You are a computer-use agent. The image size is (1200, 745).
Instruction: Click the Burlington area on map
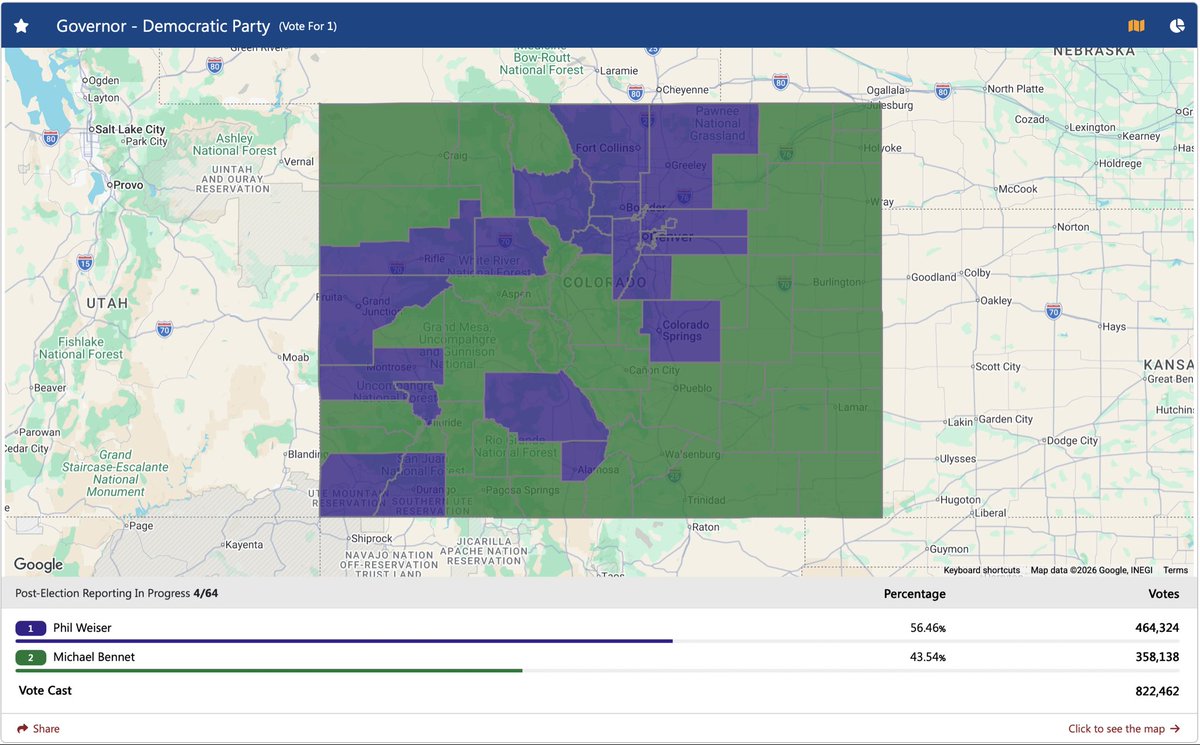click(x=835, y=282)
